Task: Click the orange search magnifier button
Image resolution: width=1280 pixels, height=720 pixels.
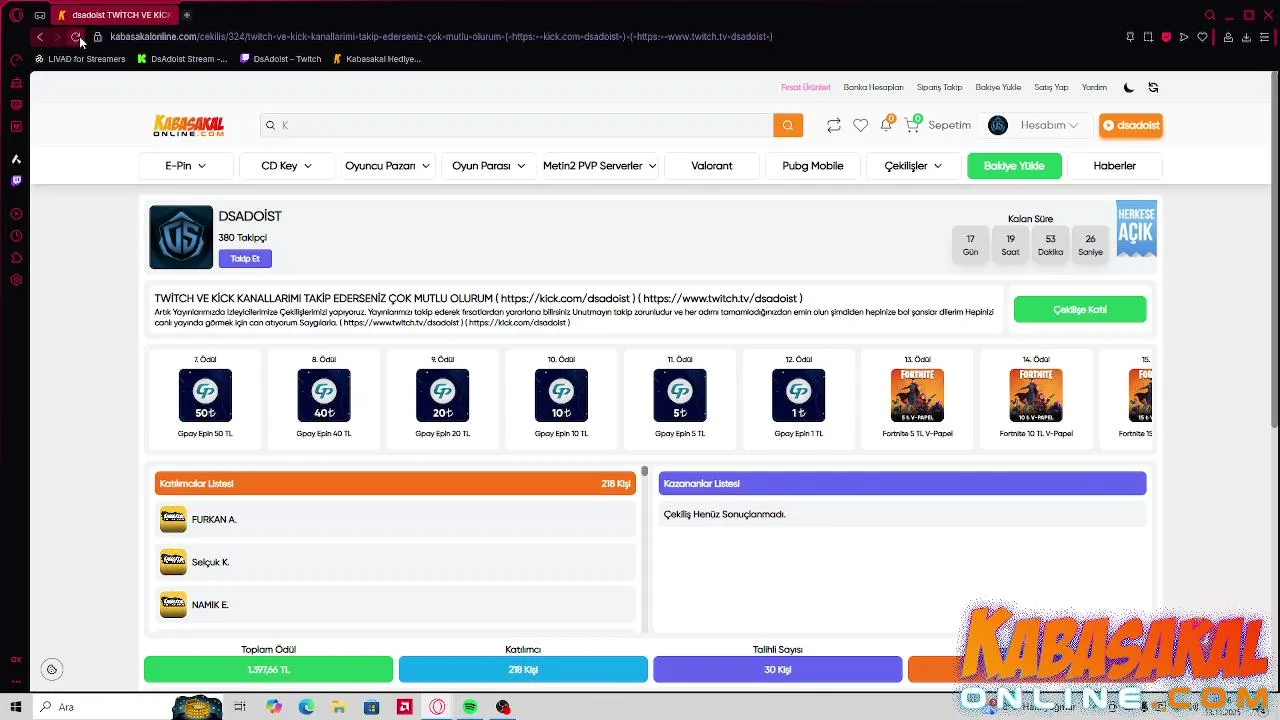Action: [x=788, y=125]
